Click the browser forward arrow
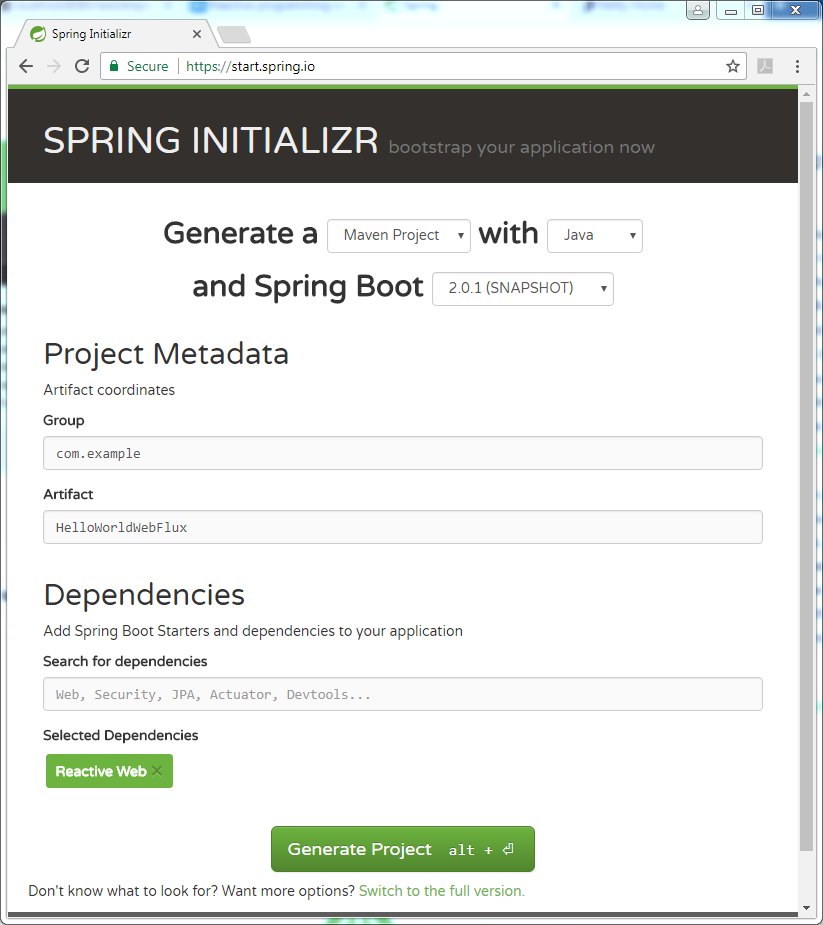Image resolution: width=823 pixels, height=925 pixels. pyautogui.click(x=54, y=66)
